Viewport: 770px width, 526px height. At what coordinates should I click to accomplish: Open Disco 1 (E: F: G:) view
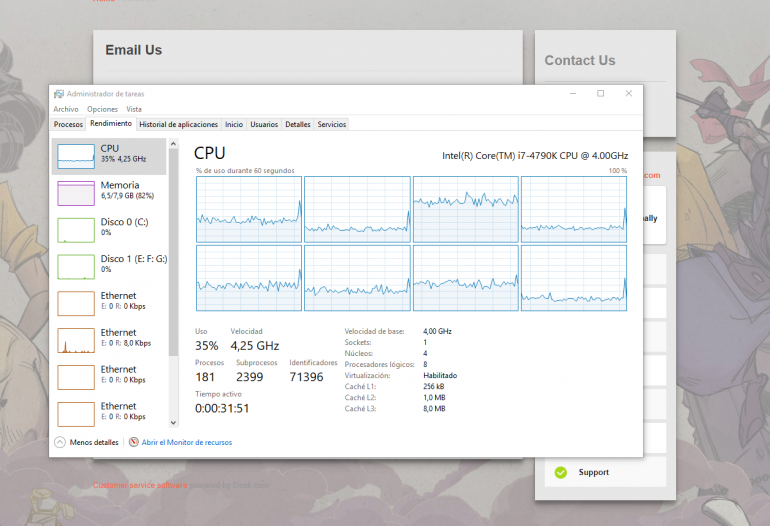[x=109, y=267]
